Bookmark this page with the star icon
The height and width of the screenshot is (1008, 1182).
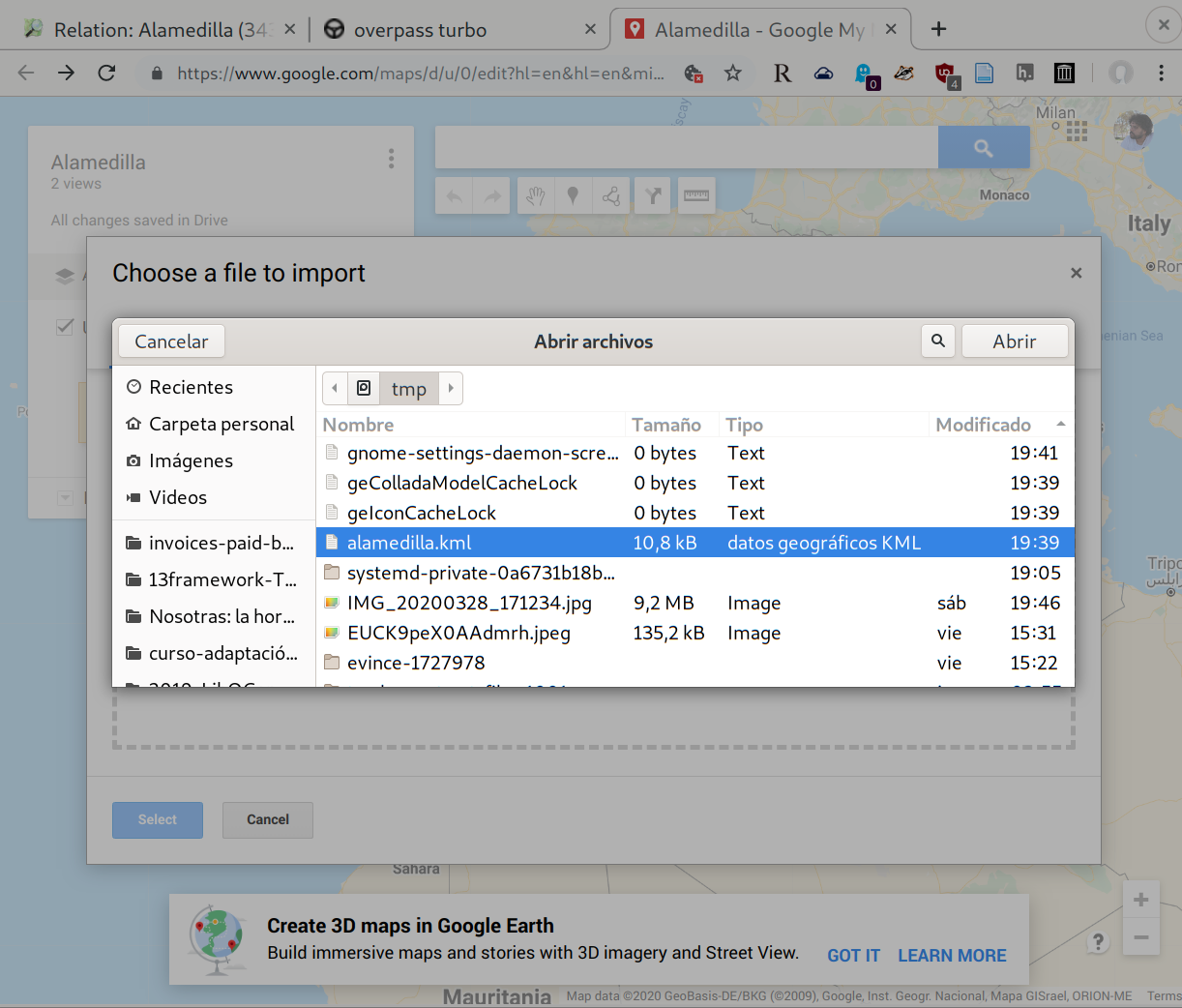point(733,73)
